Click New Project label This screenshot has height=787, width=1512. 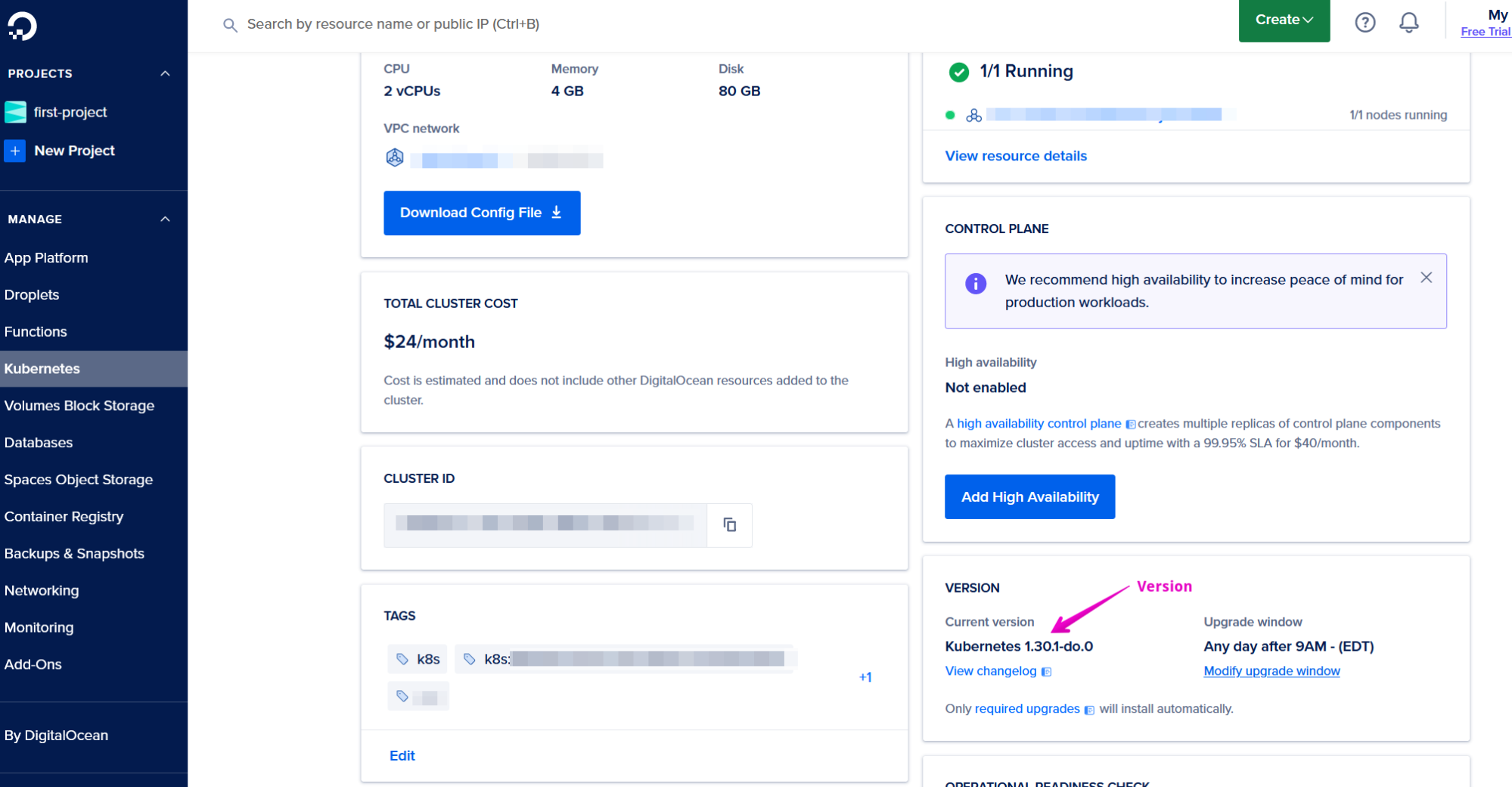pos(75,151)
